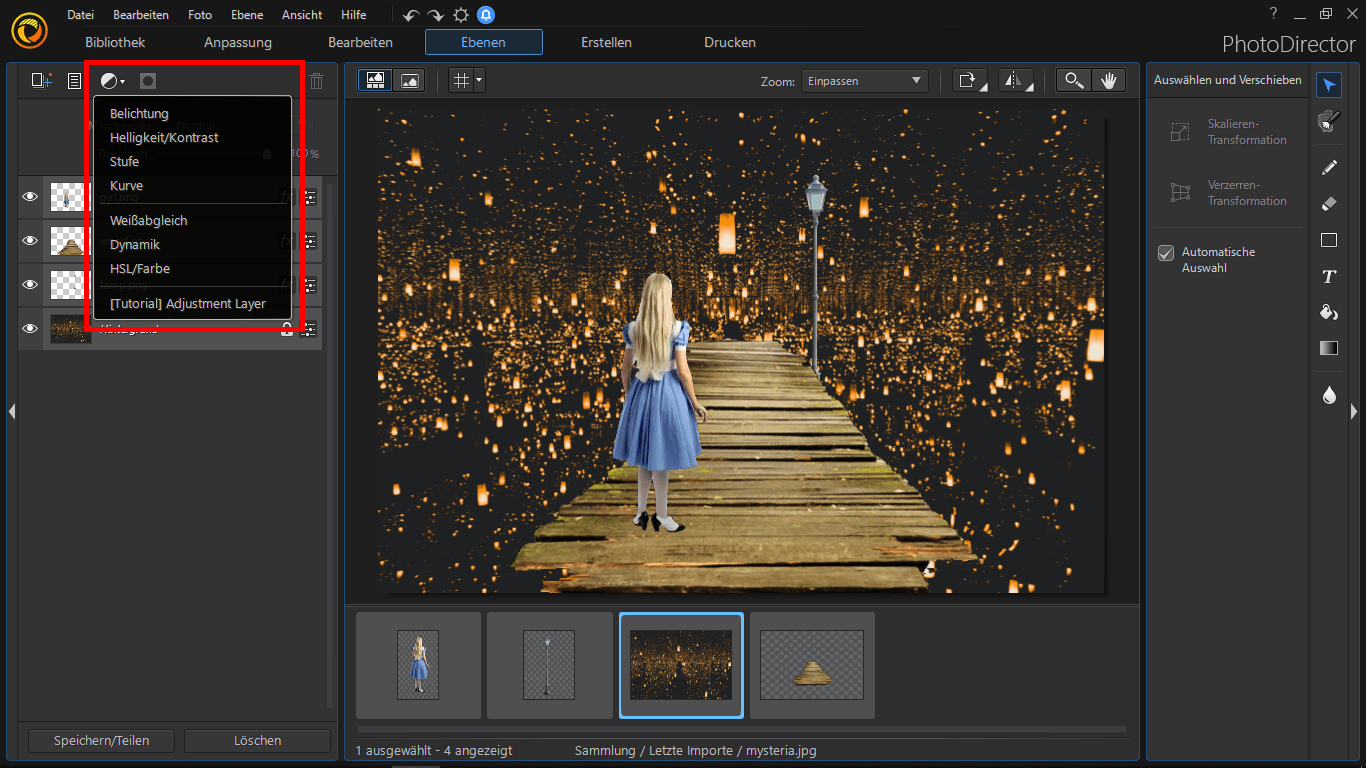
Task: Click the text document layer icon
Action: [74, 81]
